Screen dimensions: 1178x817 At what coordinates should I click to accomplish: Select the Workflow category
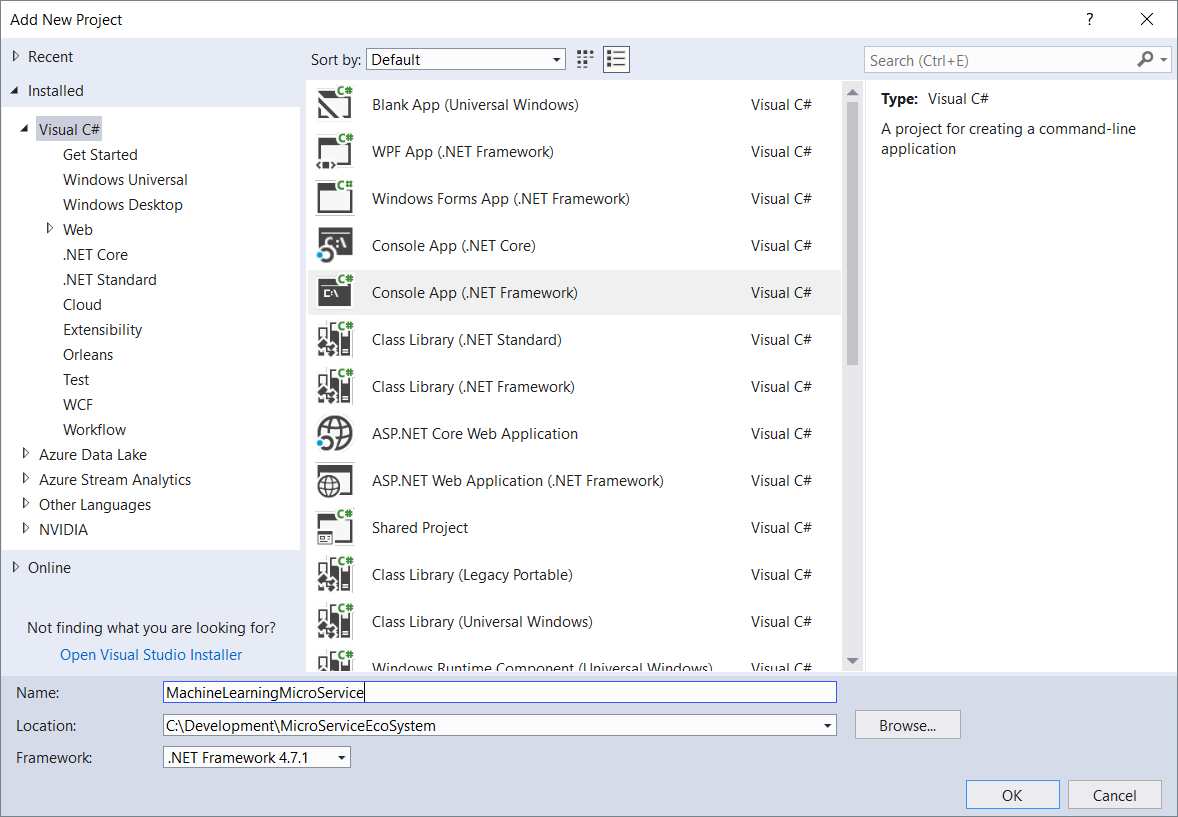[x=95, y=429]
